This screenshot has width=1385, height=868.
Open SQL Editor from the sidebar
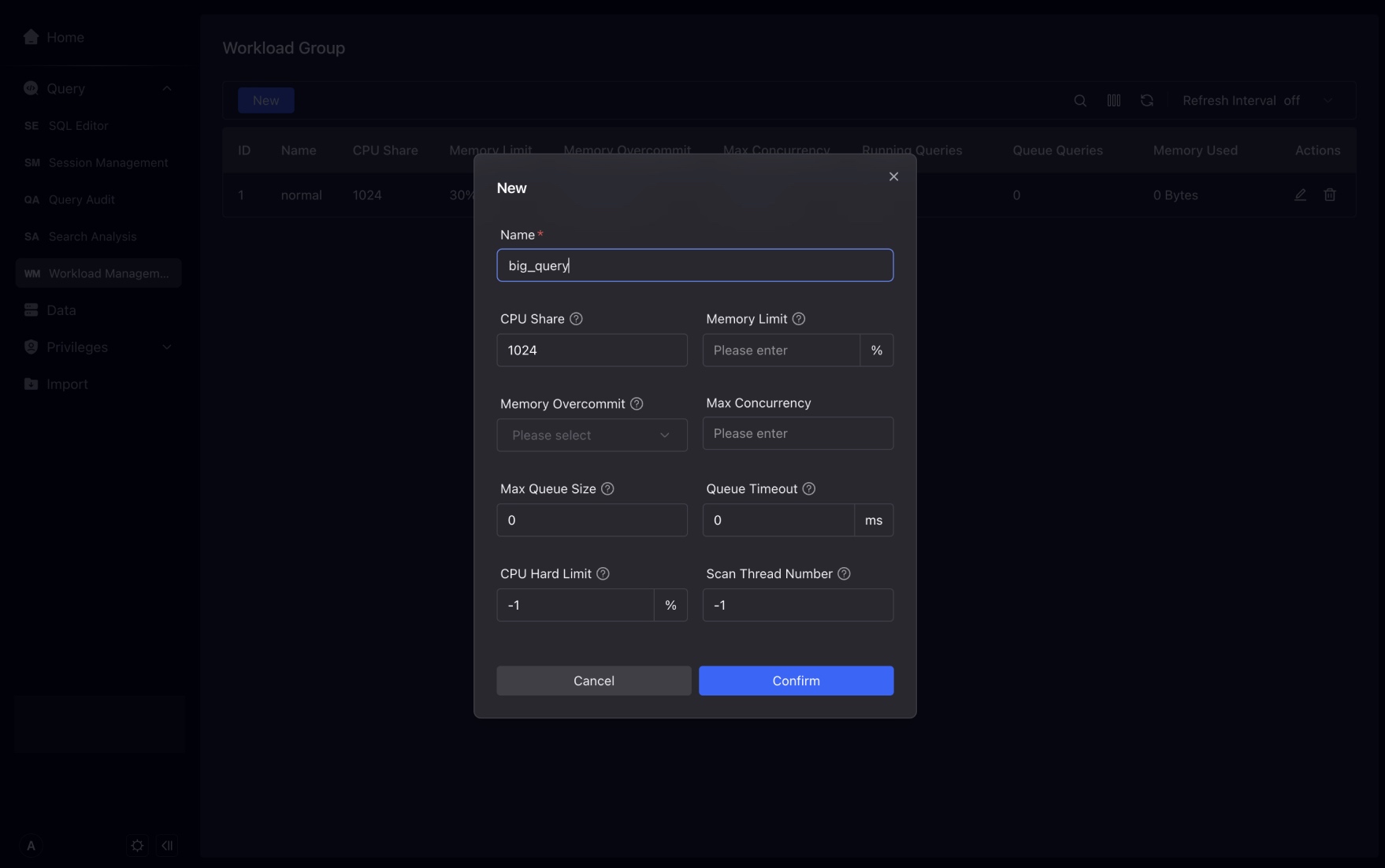coord(78,126)
